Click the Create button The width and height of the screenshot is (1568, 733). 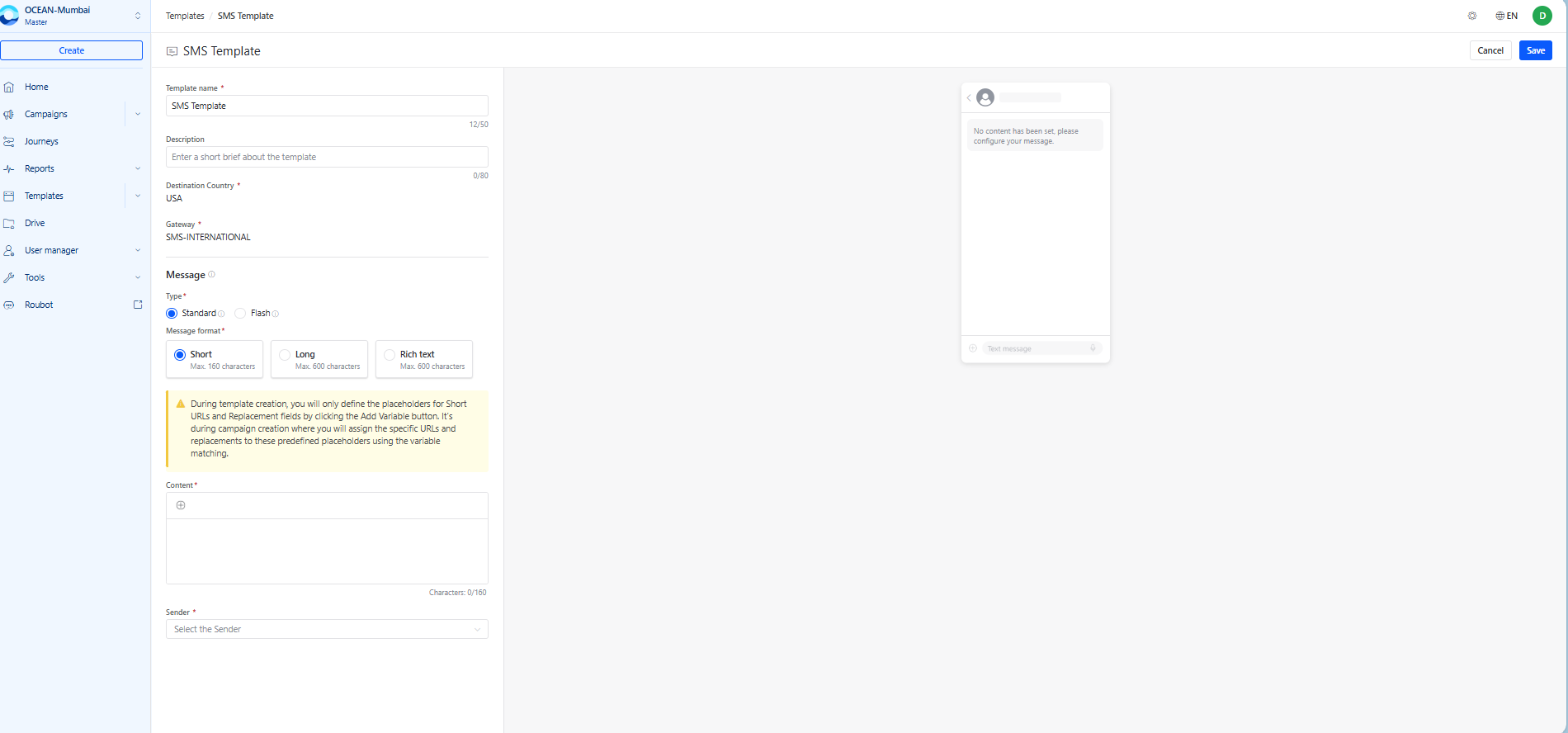click(71, 50)
